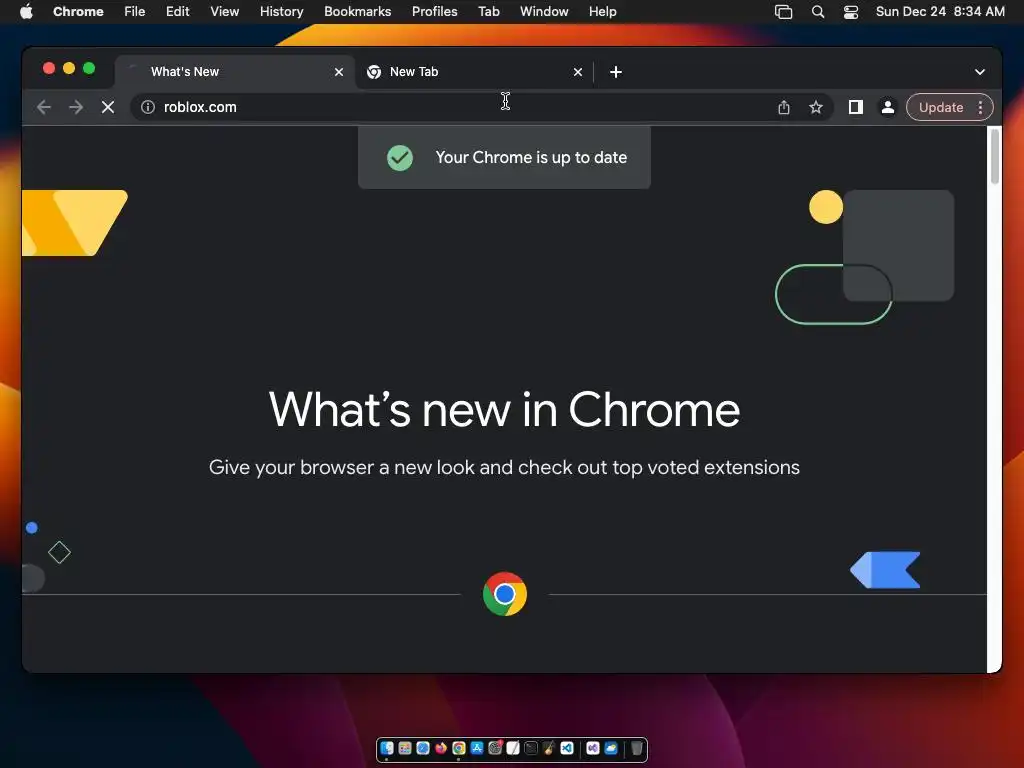This screenshot has width=1024, height=768.
Task: Open the Profiles menu
Action: coord(434,11)
